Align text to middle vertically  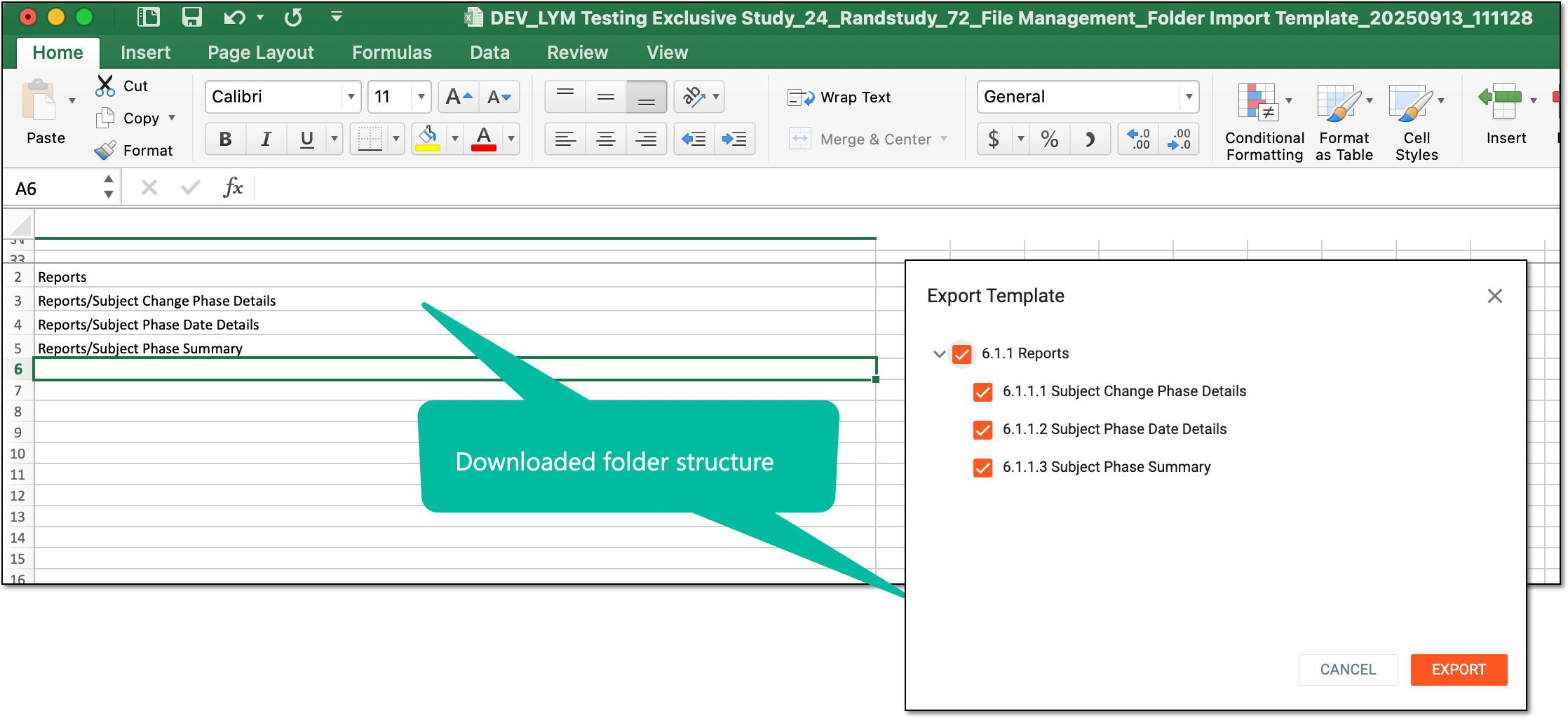[606, 97]
